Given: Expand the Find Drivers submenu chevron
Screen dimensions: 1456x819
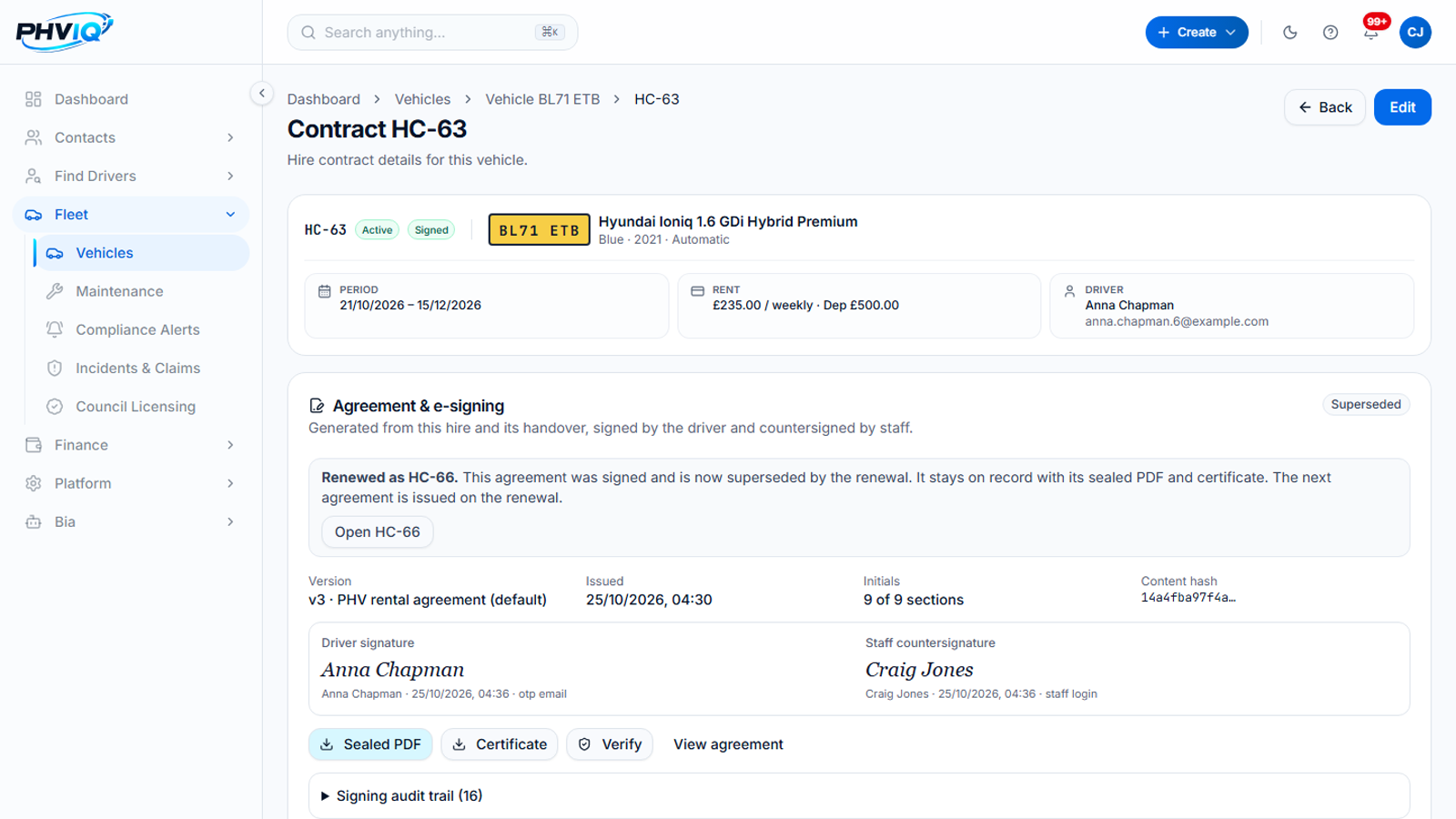Looking at the screenshot, I should pyautogui.click(x=230, y=176).
